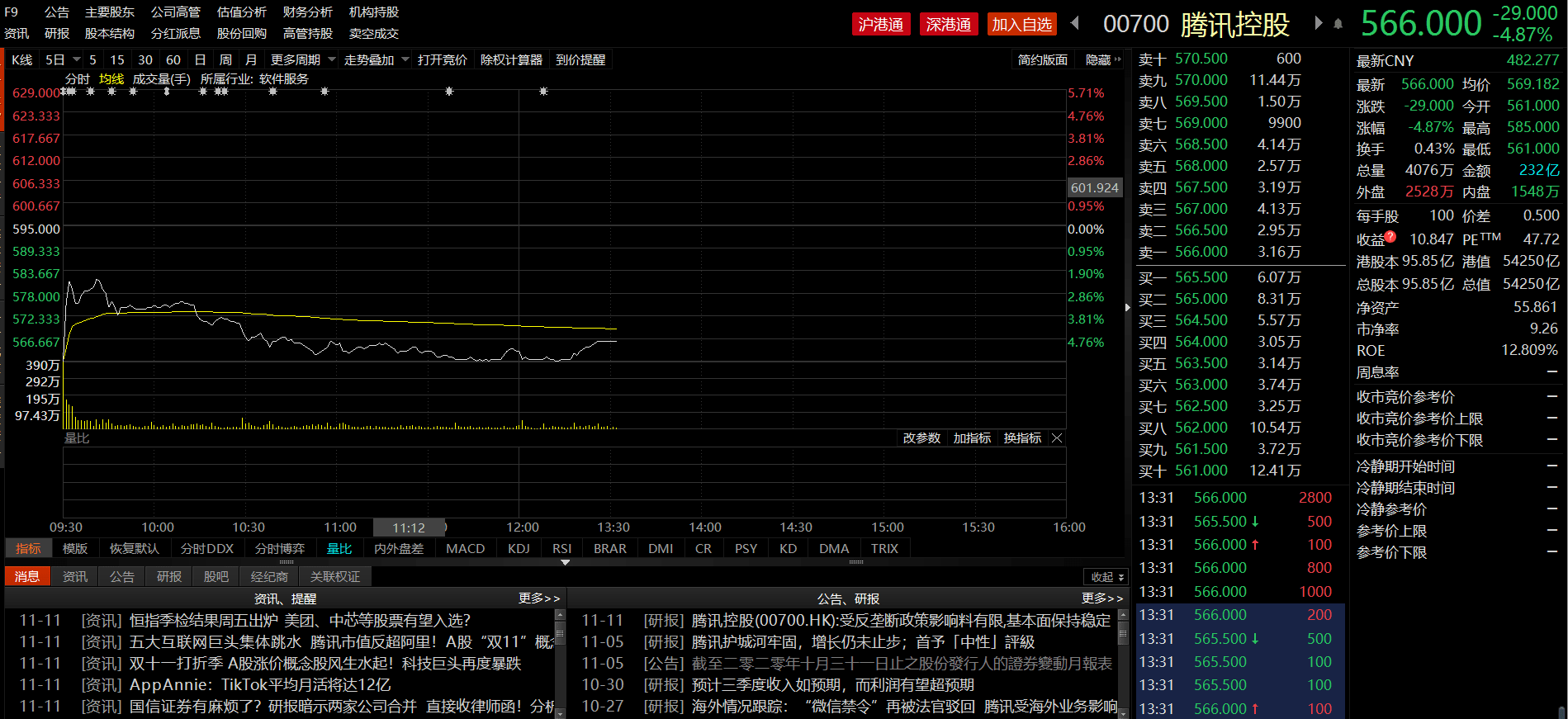Close the 量比 indicator sub-panel with the X
Screen dimensions: 1568x719
[x=1057, y=438]
